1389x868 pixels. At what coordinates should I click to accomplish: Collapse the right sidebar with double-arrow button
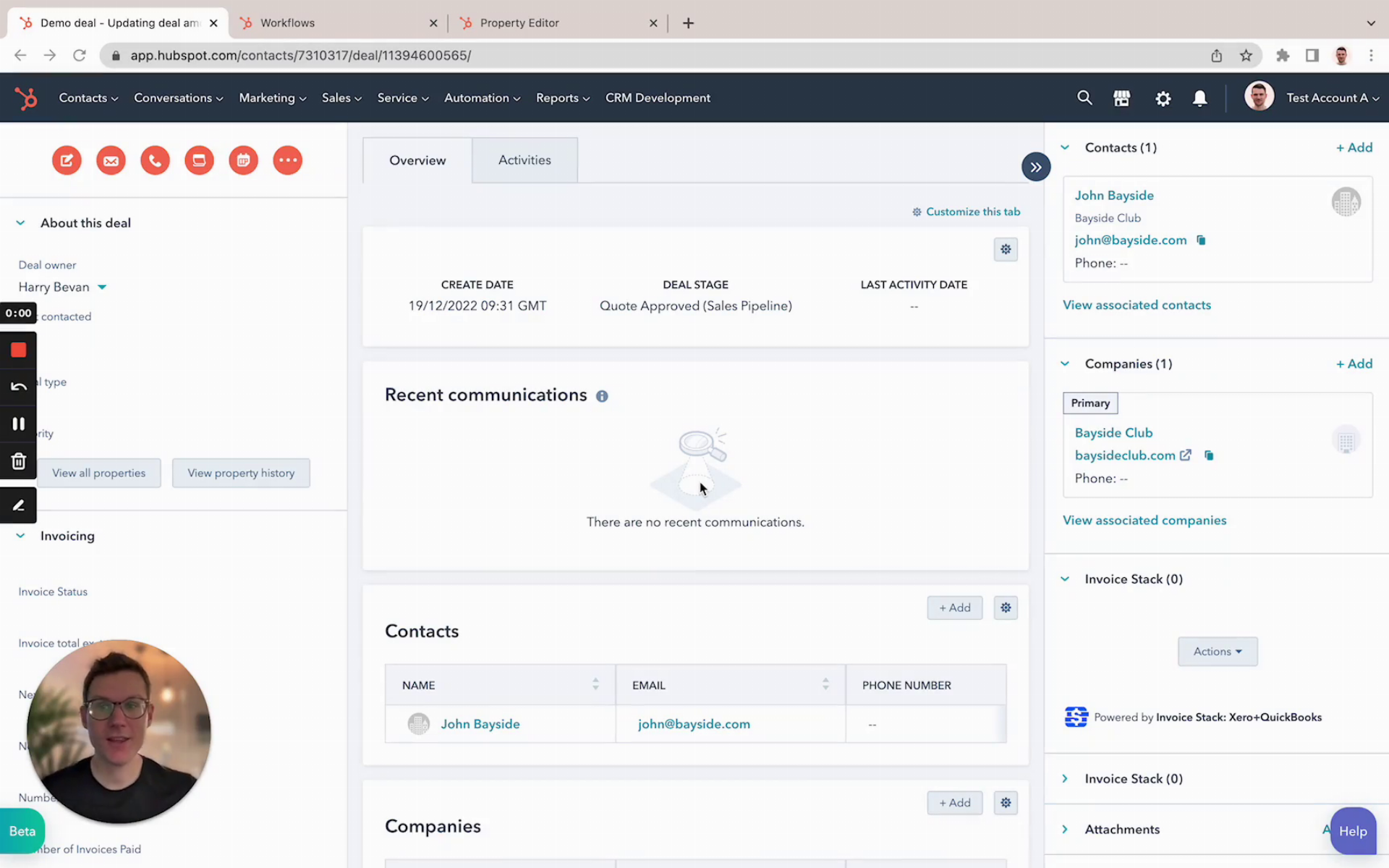coord(1036,167)
